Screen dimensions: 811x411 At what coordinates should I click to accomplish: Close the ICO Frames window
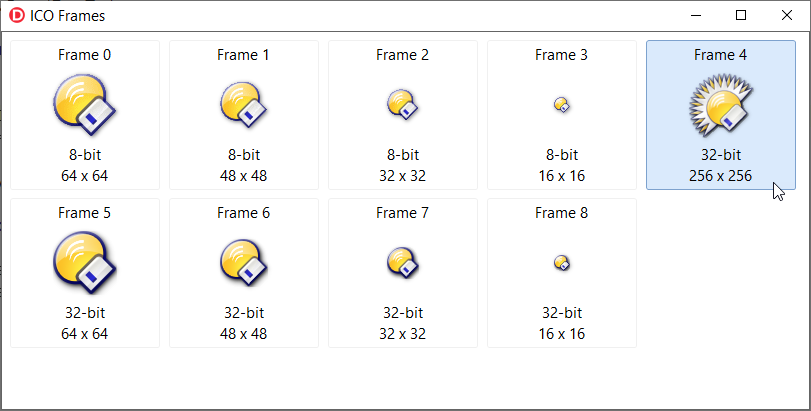tap(787, 16)
